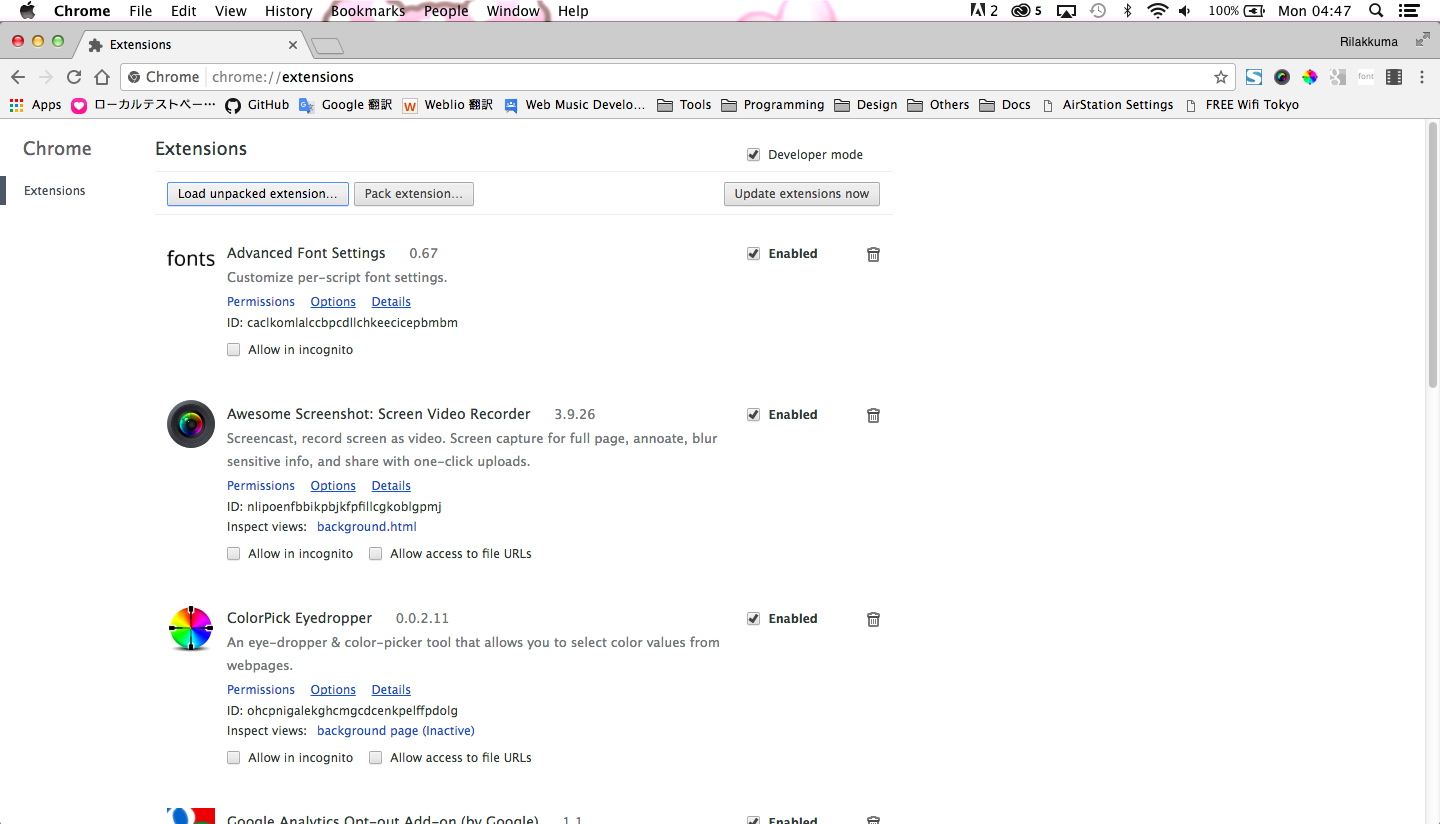
Task: Select Extensions in the left sidebar
Action: [x=55, y=191]
